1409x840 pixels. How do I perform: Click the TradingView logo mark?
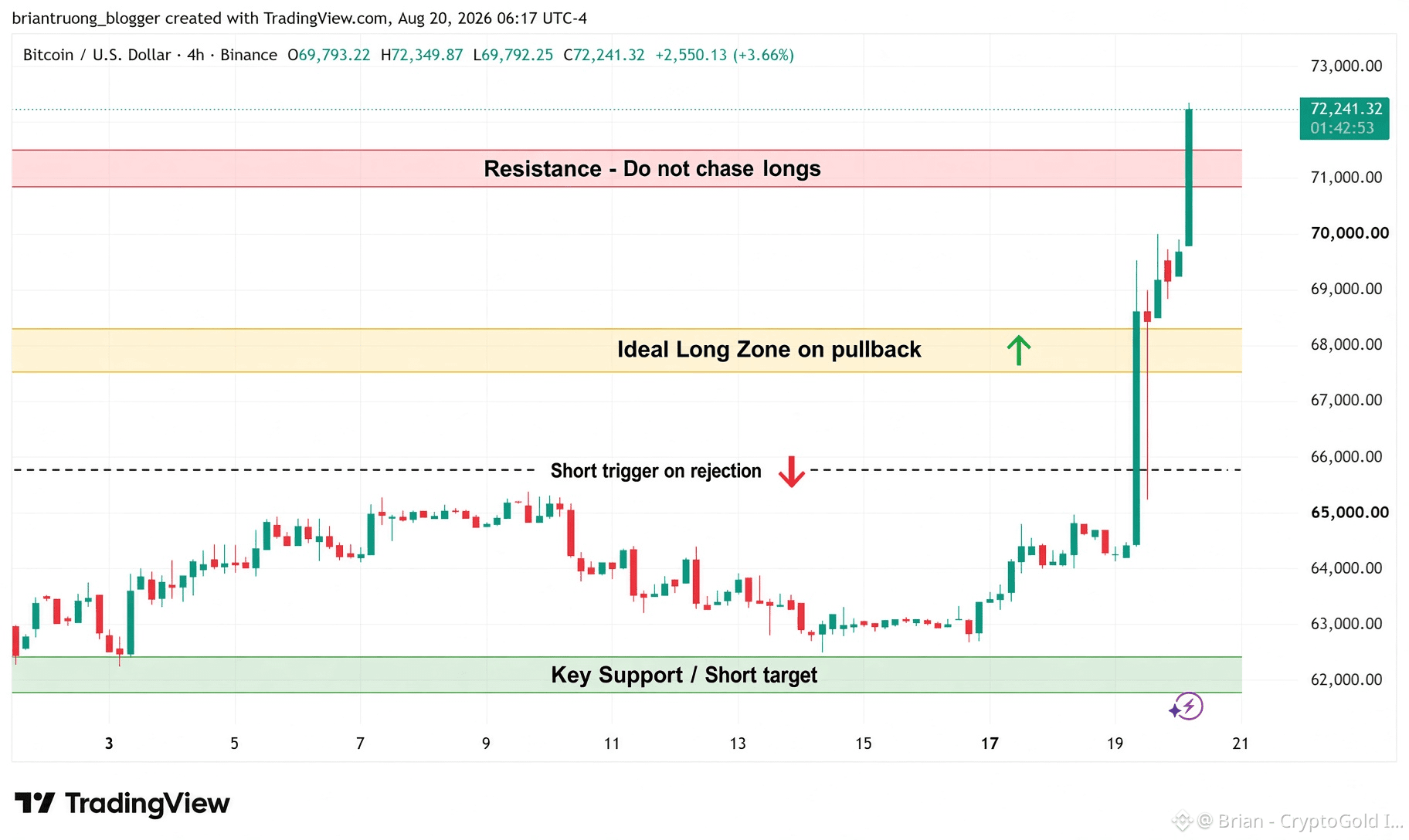[x=35, y=803]
